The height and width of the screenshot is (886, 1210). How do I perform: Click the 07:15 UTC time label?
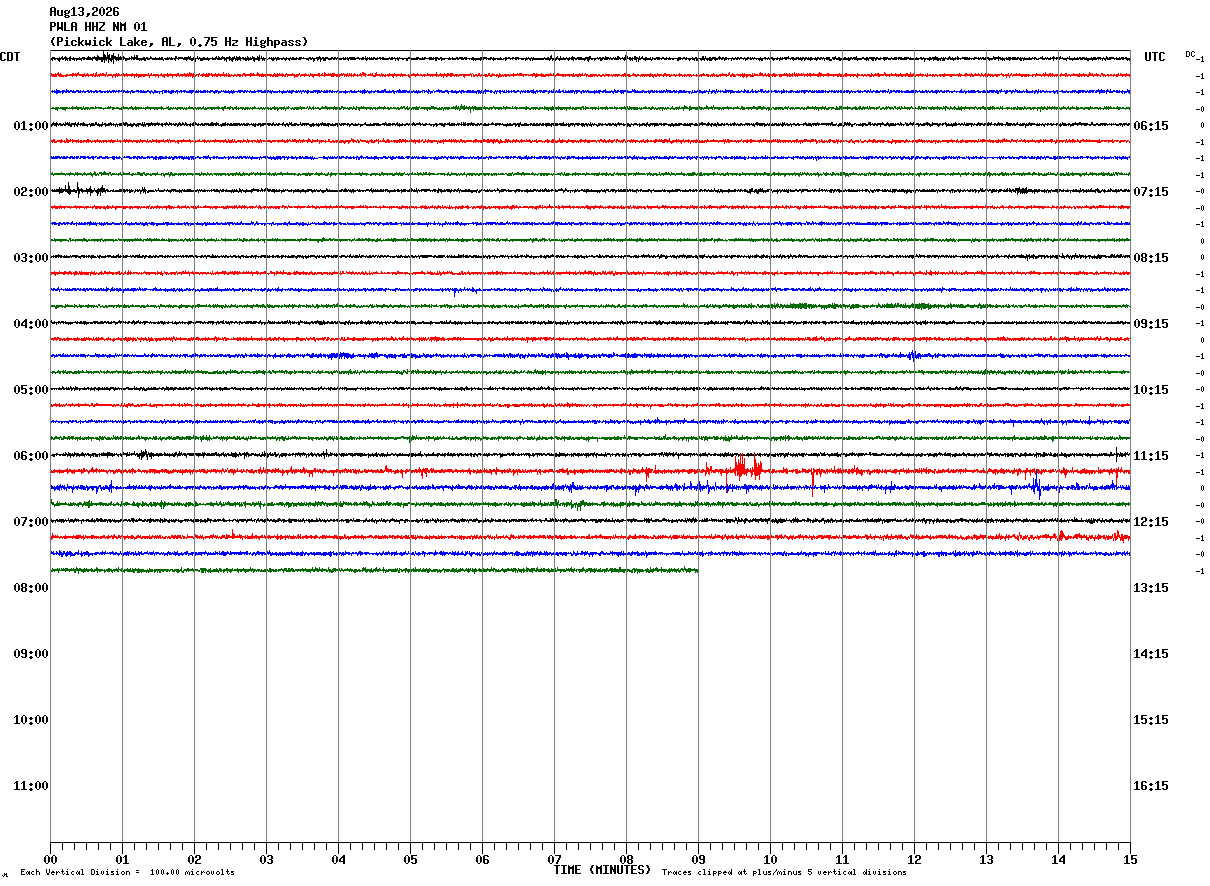pyautogui.click(x=1150, y=192)
